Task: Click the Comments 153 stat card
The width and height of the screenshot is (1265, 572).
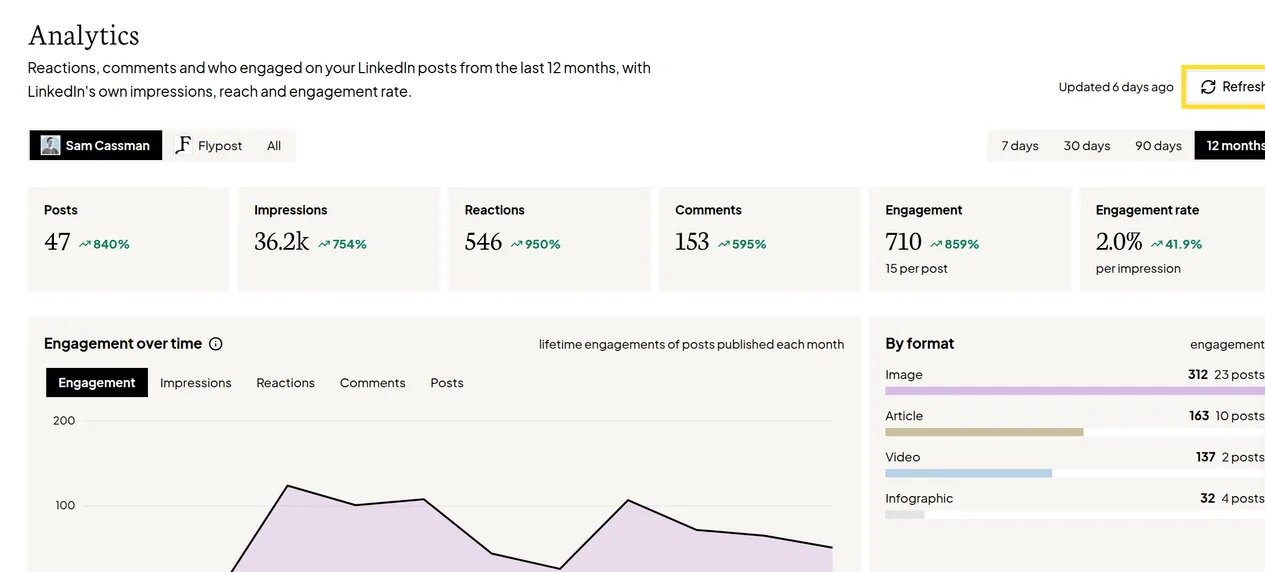Action: click(x=760, y=239)
